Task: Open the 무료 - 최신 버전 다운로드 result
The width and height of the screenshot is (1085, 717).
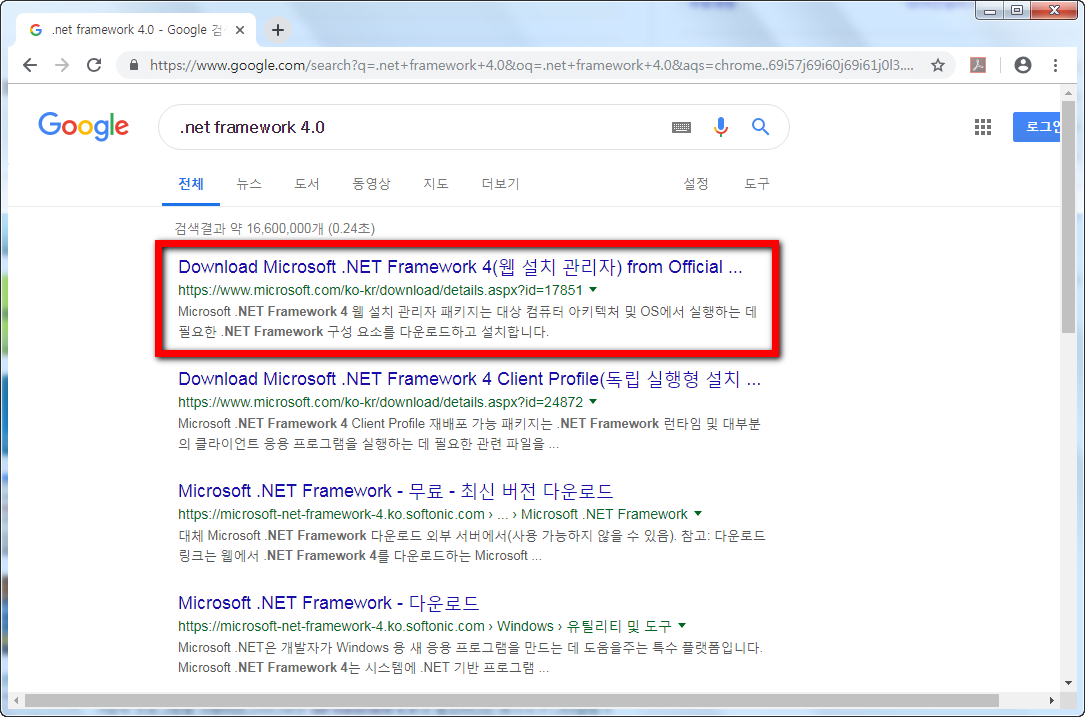Action: pyautogui.click(x=396, y=491)
